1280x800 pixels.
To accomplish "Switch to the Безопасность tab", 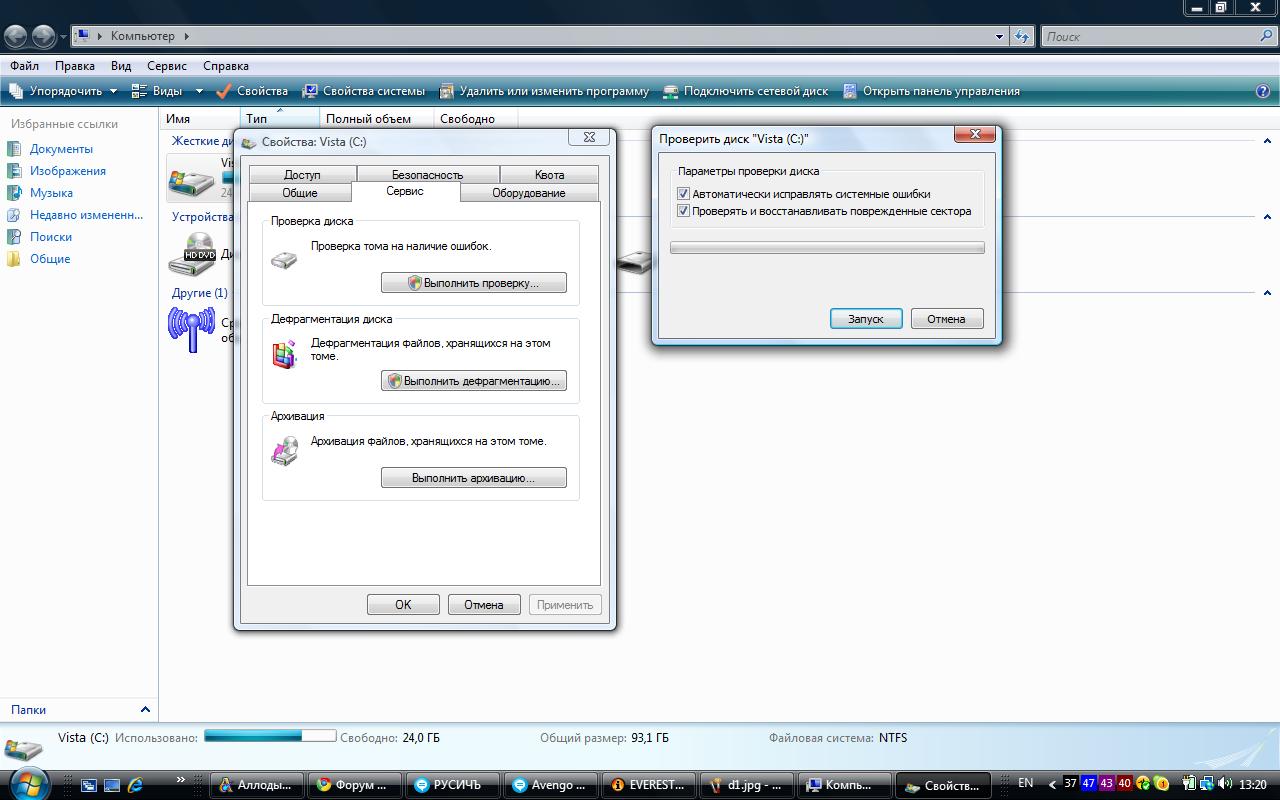I will 427,175.
